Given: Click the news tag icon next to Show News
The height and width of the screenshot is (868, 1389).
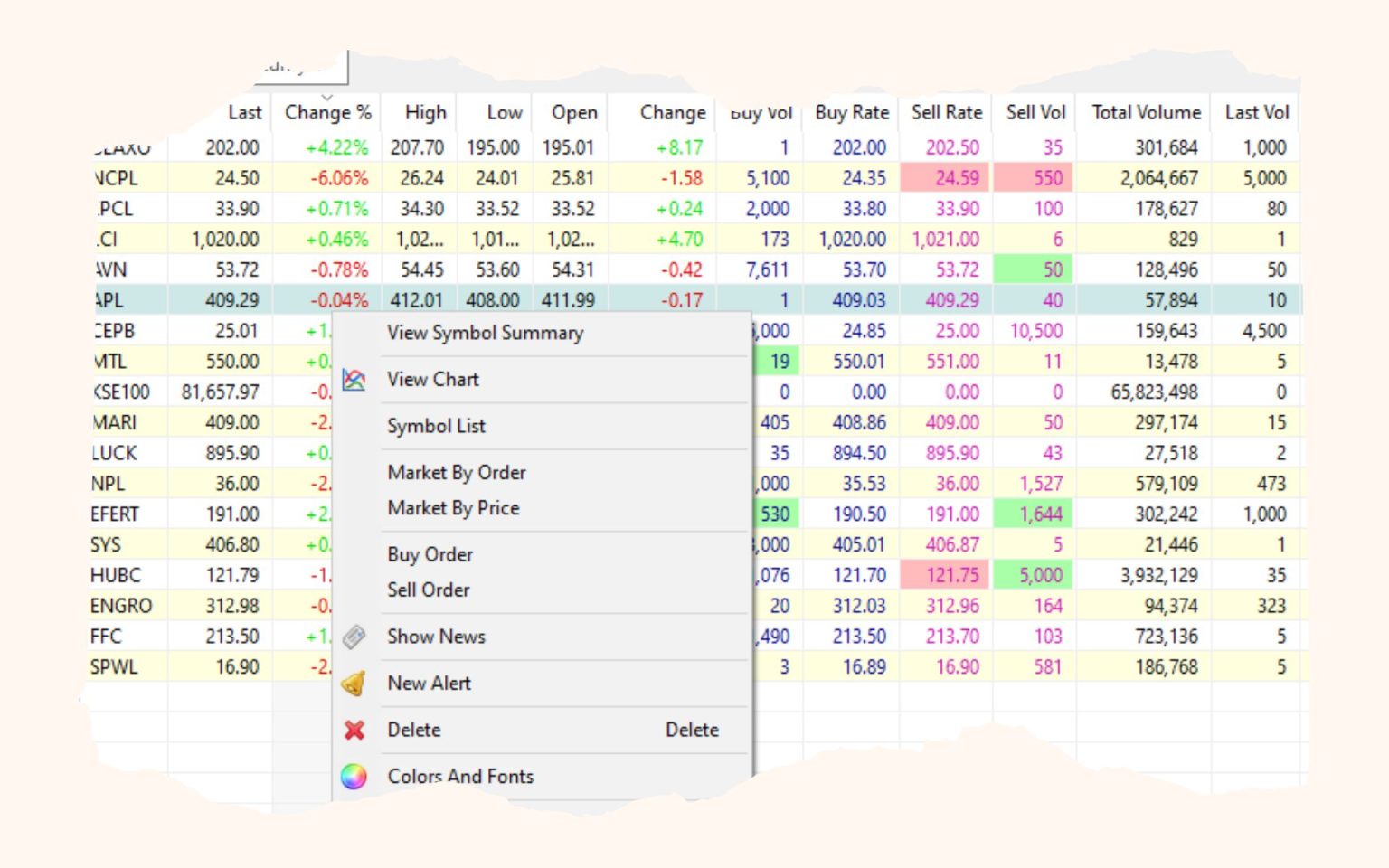Looking at the screenshot, I should pyautogui.click(x=355, y=637).
